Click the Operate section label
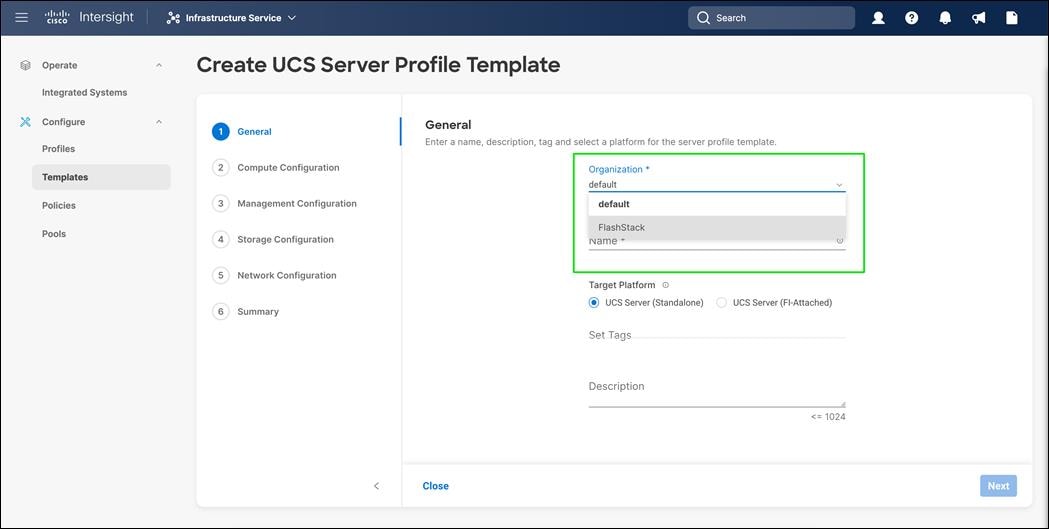 pyautogui.click(x=60, y=65)
